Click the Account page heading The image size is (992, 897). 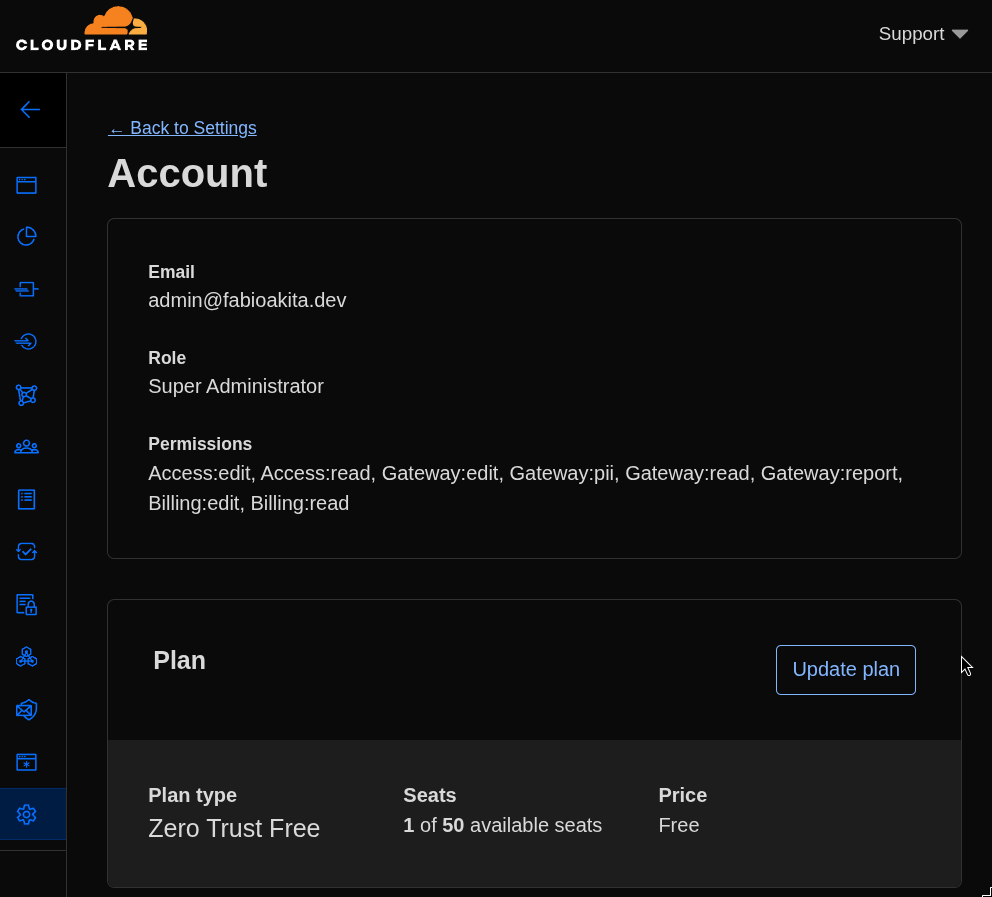[x=187, y=173]
